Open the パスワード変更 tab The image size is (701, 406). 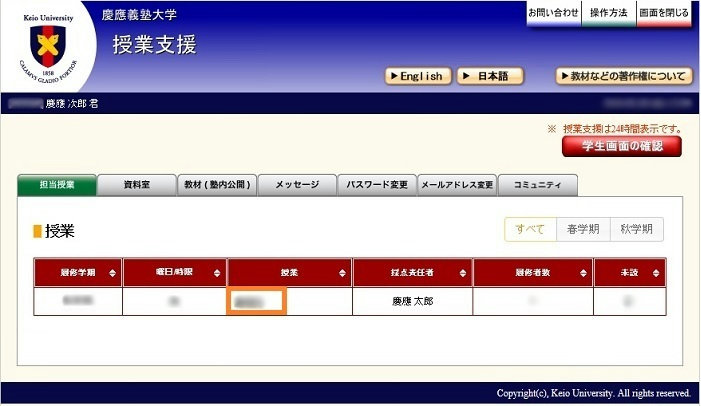(x=377, y=186)
